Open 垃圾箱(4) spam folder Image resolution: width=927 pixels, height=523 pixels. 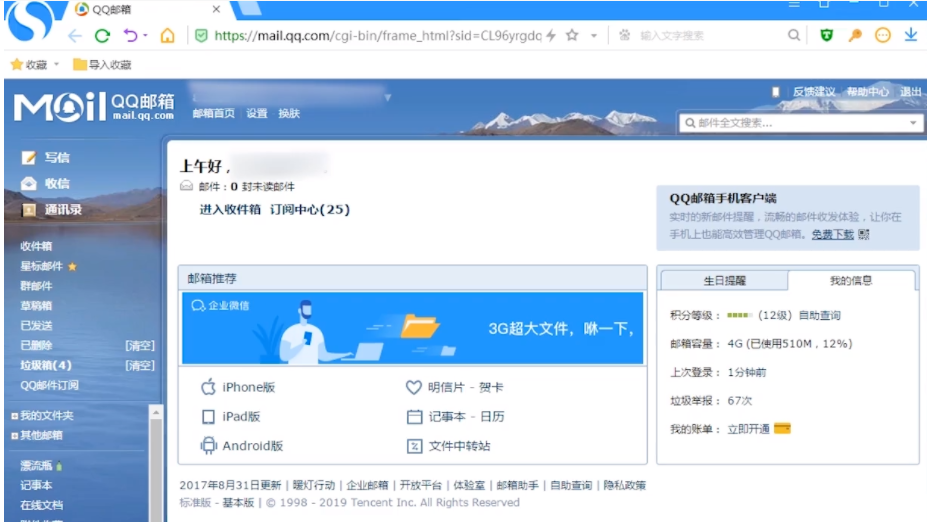[x=46, y=365]
